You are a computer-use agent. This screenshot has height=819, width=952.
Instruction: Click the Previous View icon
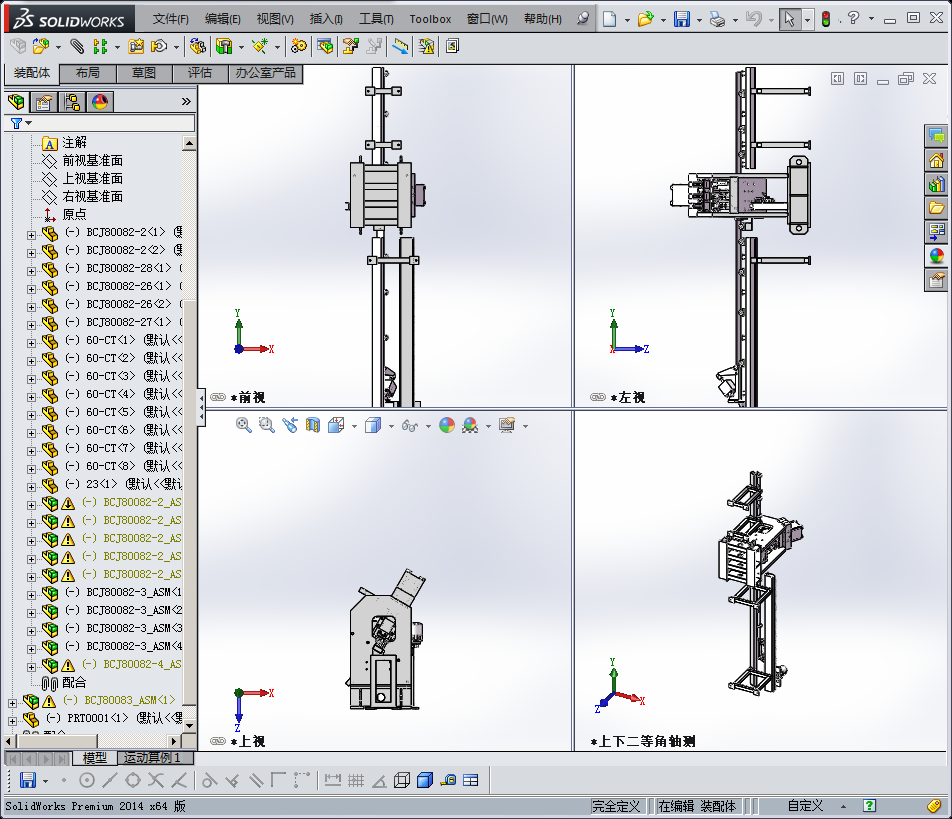[290, 425]
